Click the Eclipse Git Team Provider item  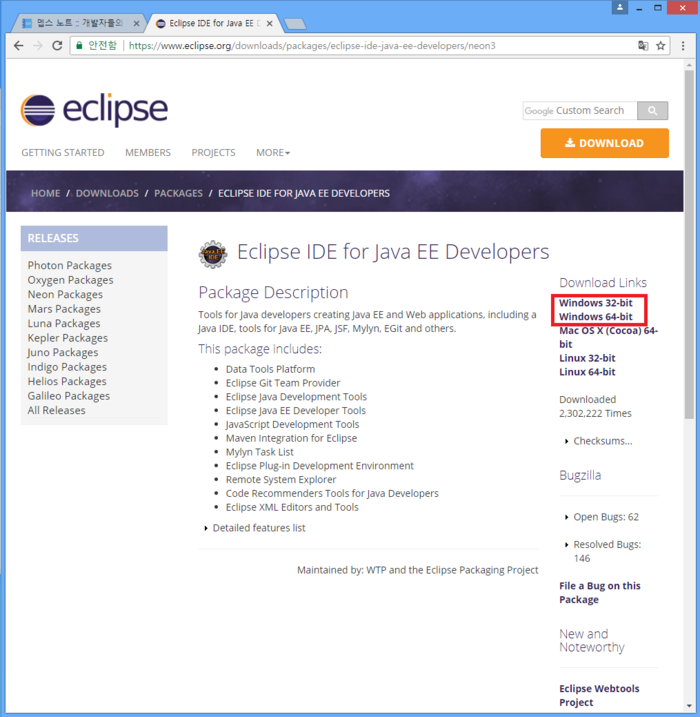click(283, 383)
